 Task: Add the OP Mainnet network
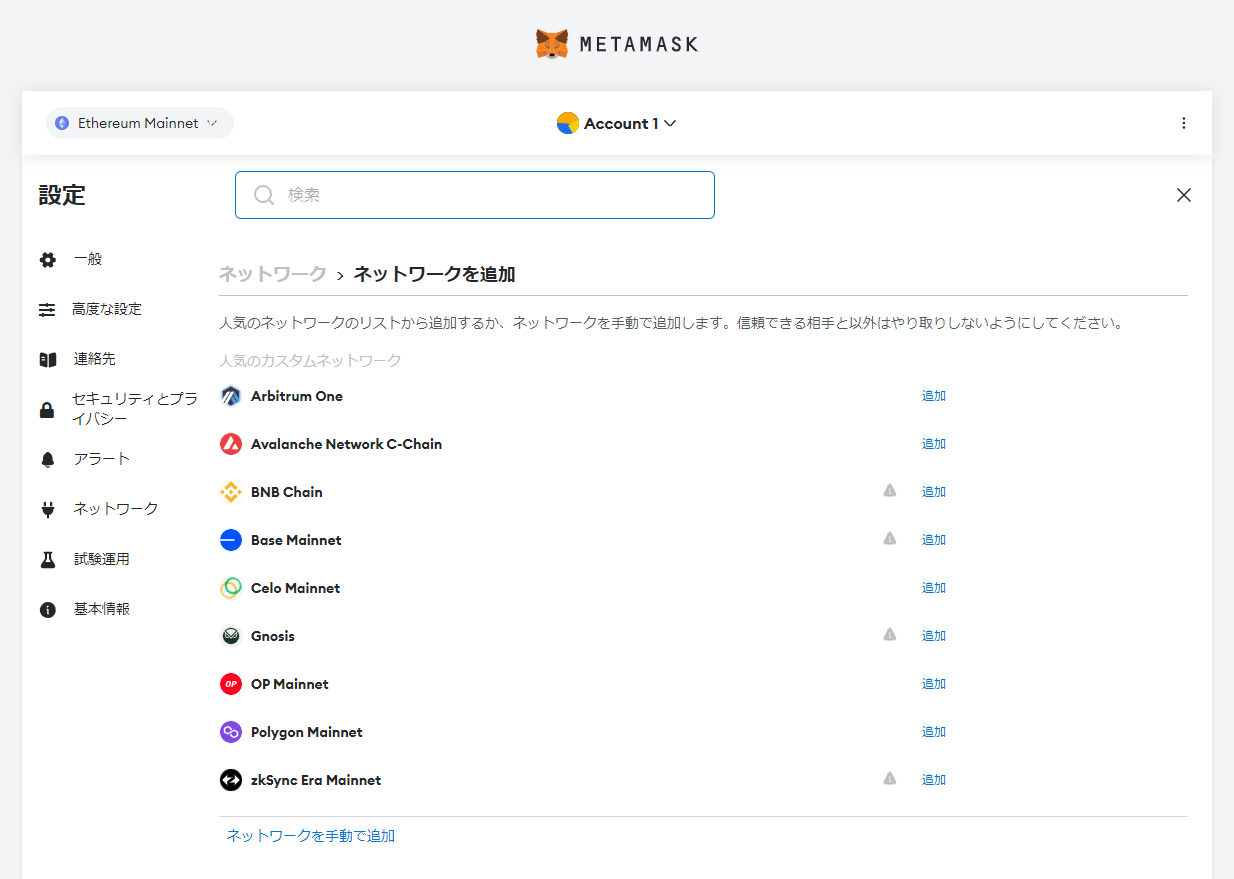point(934,684)
